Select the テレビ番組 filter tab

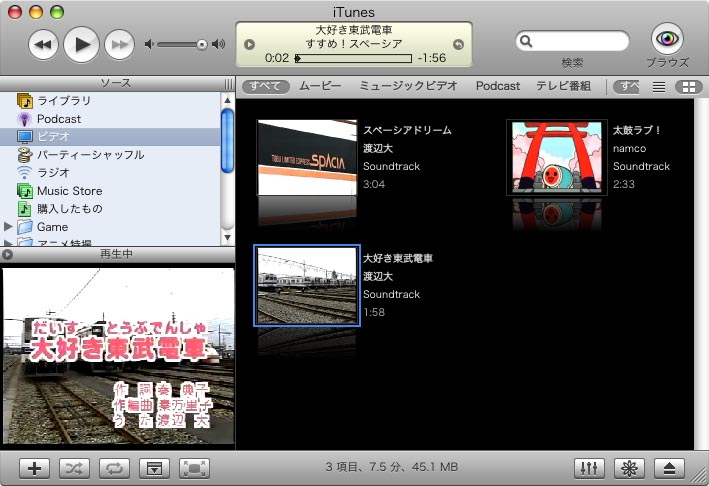click(x=563, y=86)
